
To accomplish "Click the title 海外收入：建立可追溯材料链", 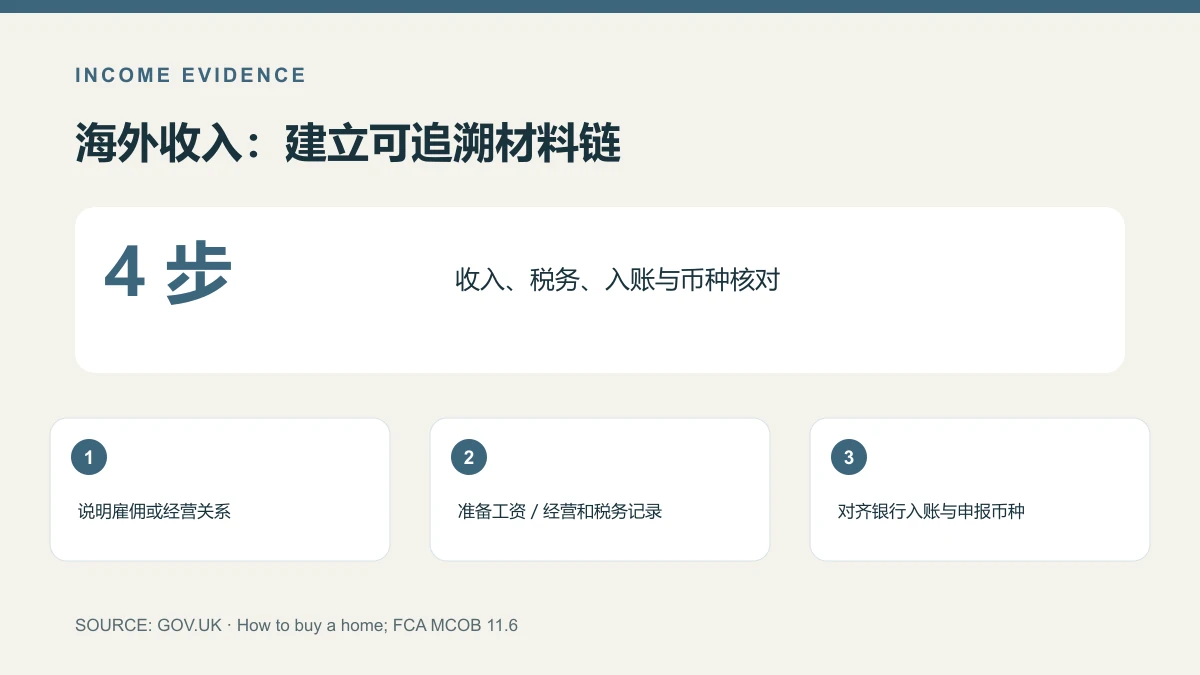I will [x=348, y=144].
